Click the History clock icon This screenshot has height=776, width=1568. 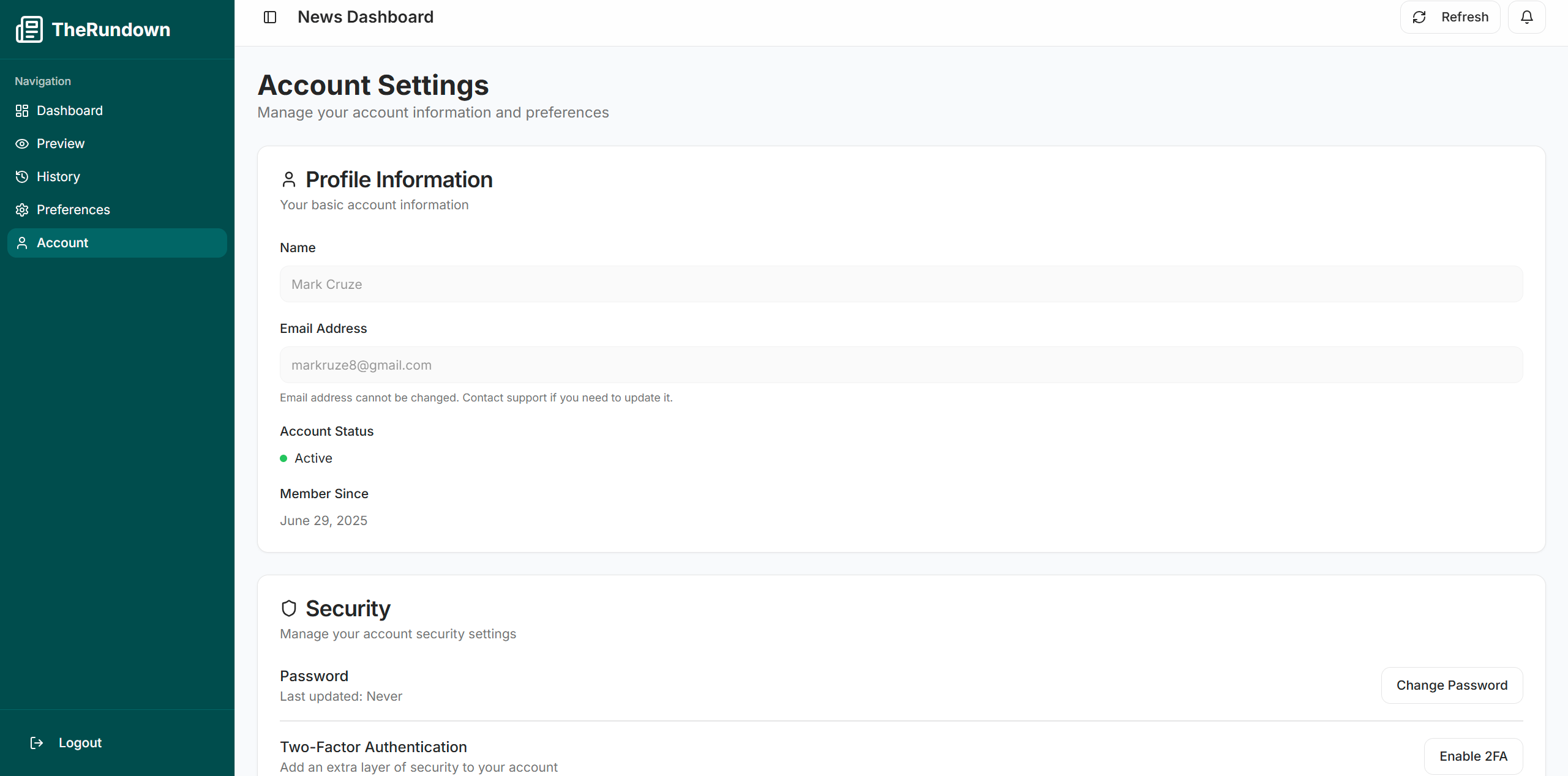coord(22,177)
